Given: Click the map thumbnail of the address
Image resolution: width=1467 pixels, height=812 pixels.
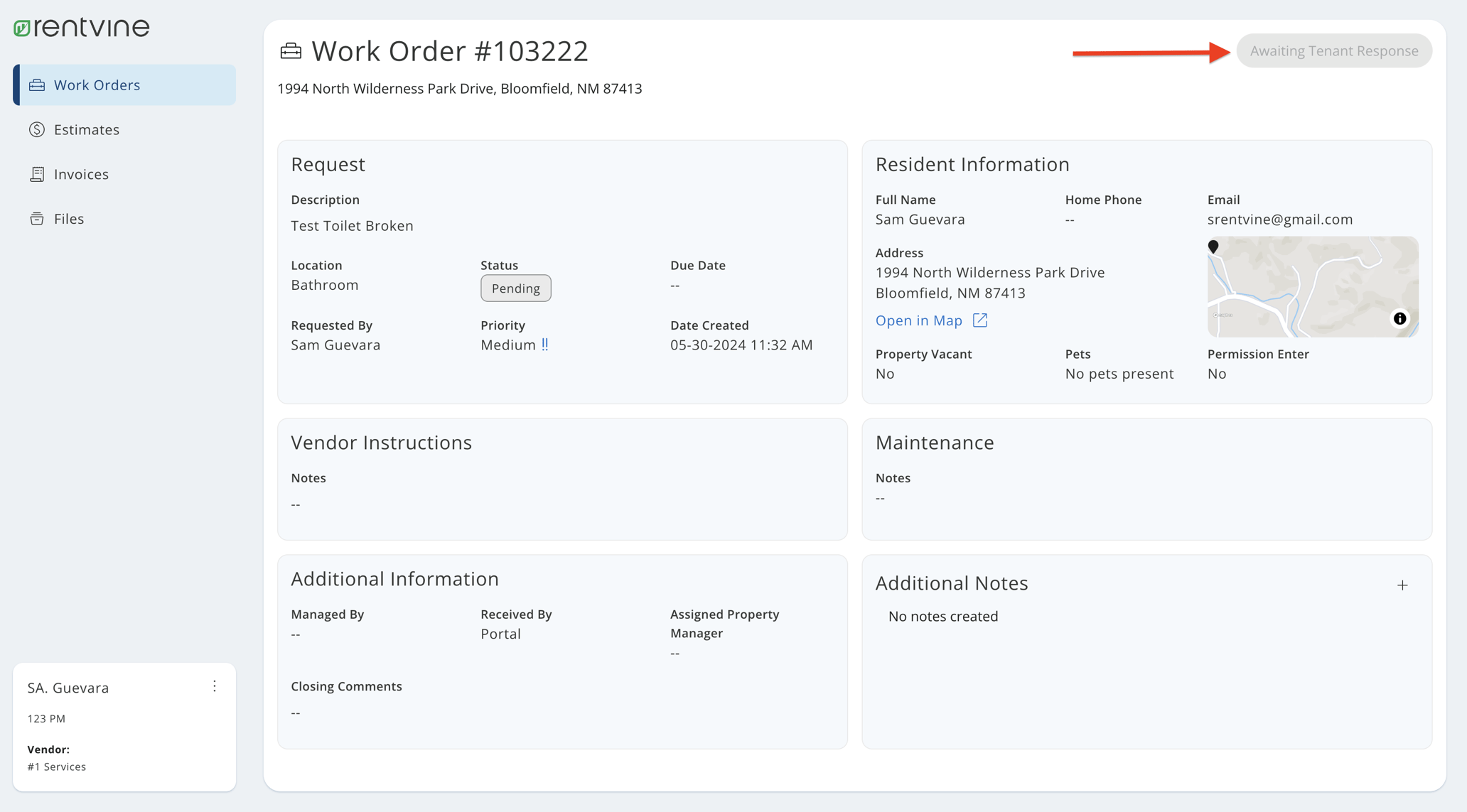Looking at the screenshot, I should point(1312,287).
